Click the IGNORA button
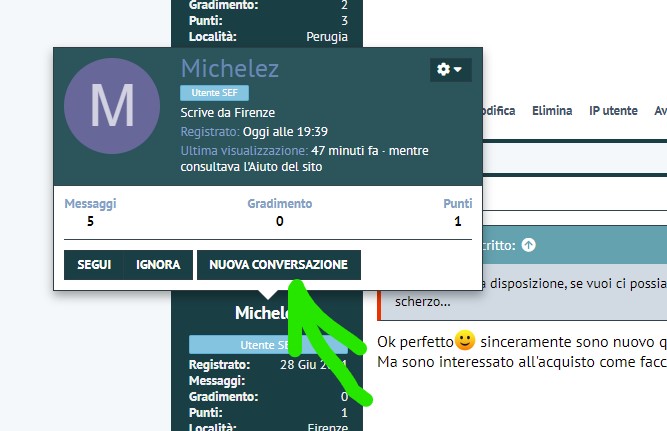This screenshot has width=667, height=431. 158,265
